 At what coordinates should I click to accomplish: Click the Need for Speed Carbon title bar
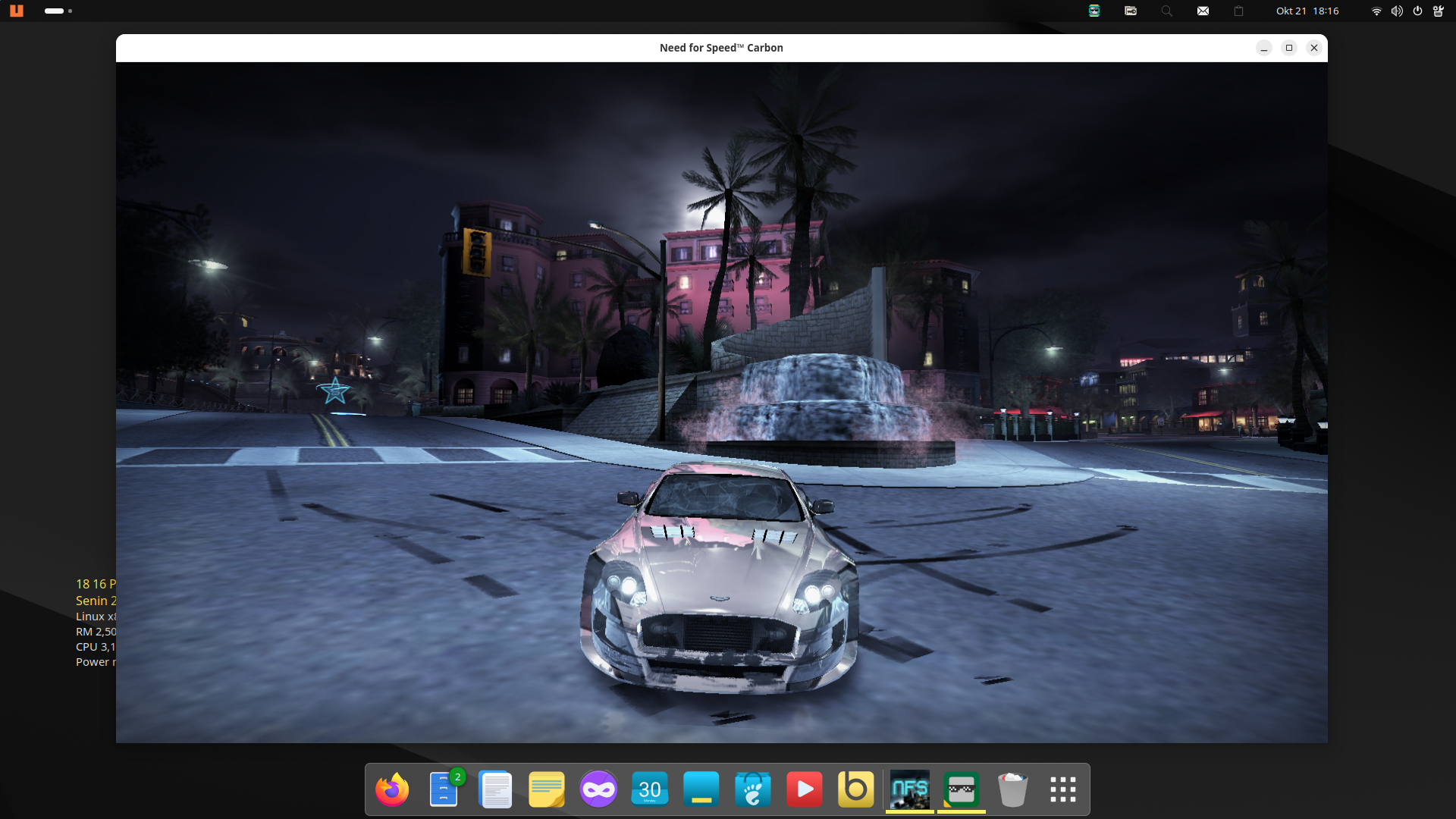[721, 48]
